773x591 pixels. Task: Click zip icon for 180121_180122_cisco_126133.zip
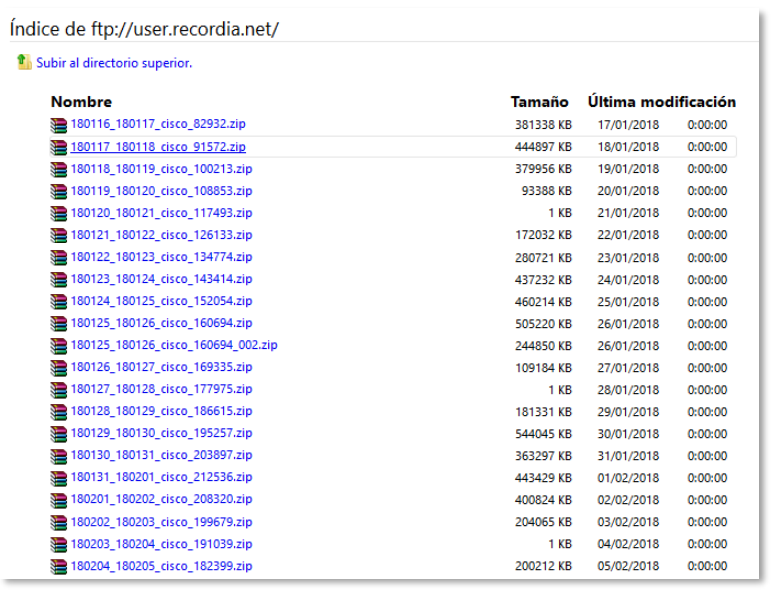(58, 236)
